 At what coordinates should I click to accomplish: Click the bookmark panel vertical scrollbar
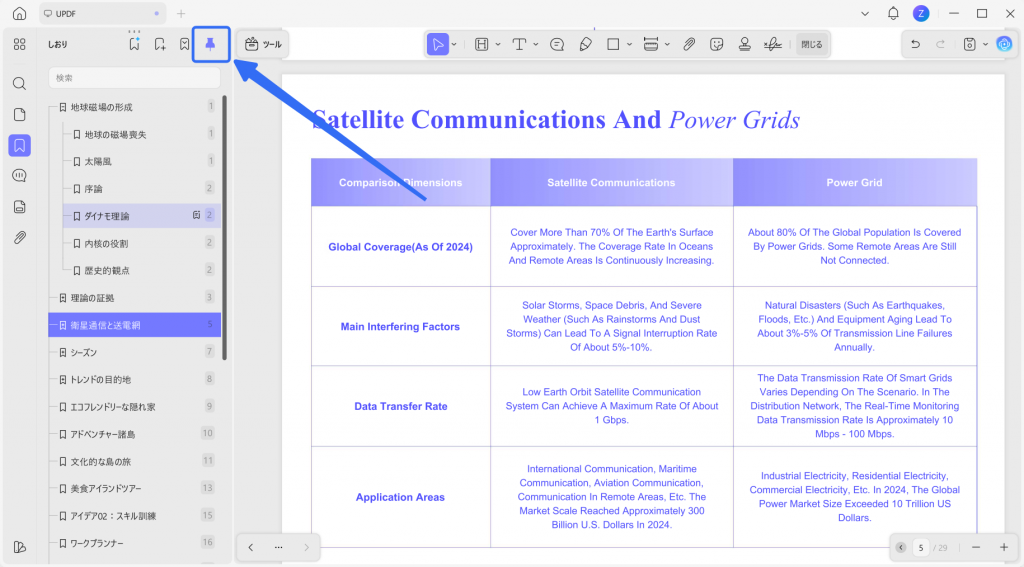click(225, 227)
